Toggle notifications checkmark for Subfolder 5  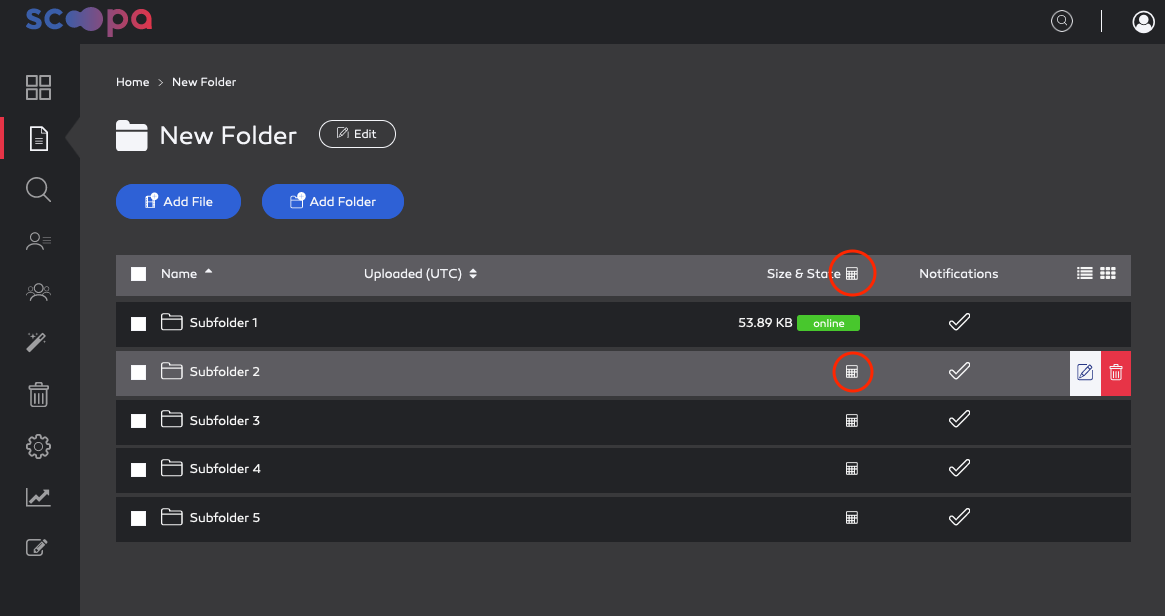coord(959,516)
